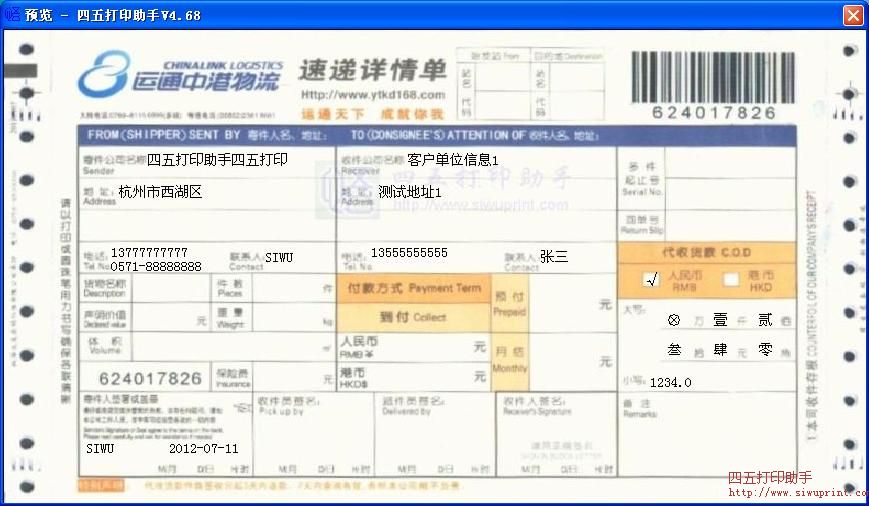Click the 收件员签名 Pick up by box
This screenshot has height=506, width=869.
314,434
